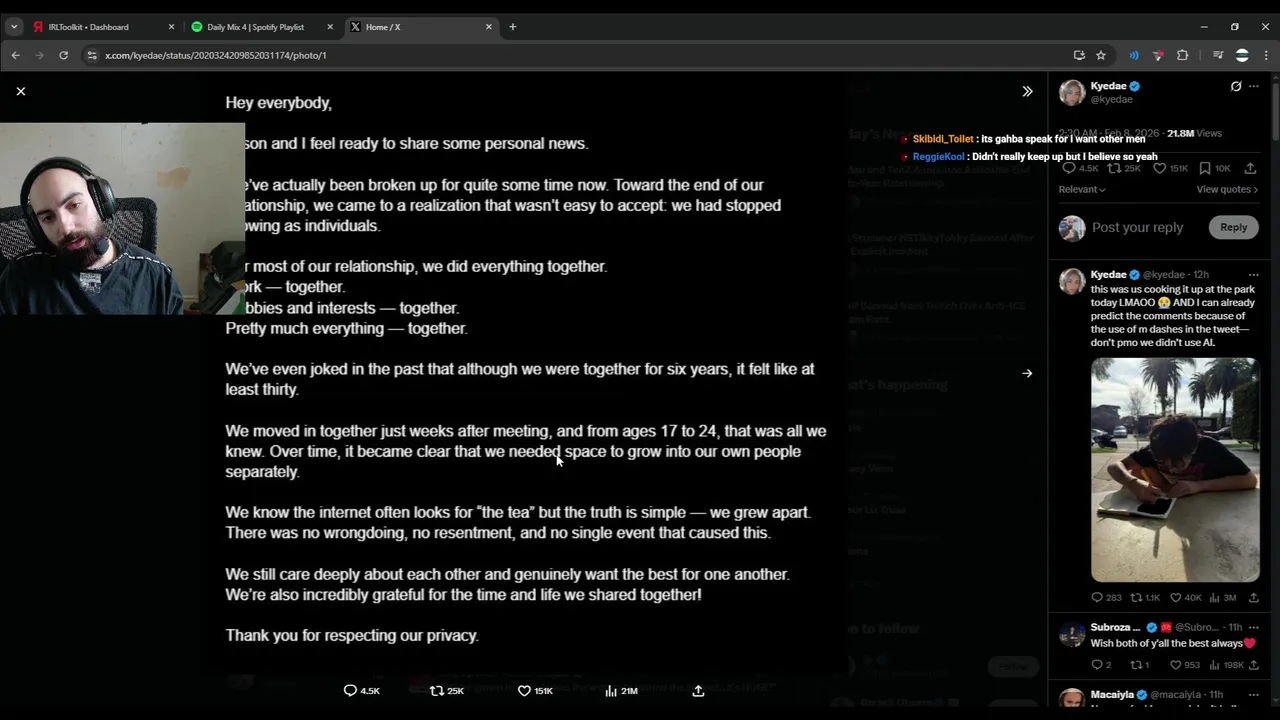Open the share icon below the photo
Screen dimensions: 1280x720
[x=698, y=690]
